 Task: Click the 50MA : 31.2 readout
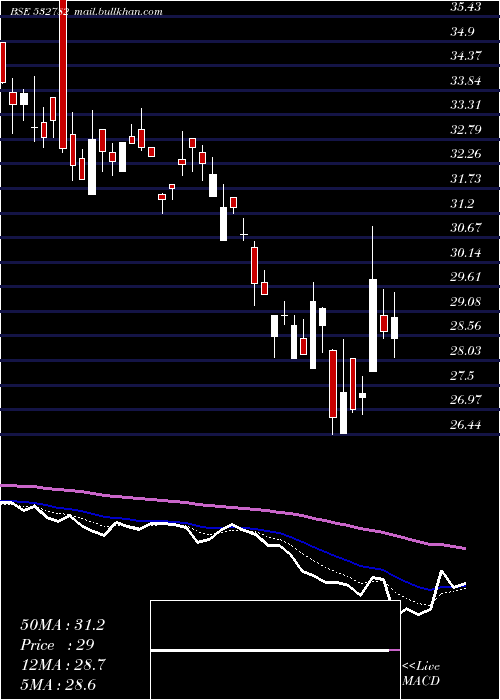click(62, 625)
